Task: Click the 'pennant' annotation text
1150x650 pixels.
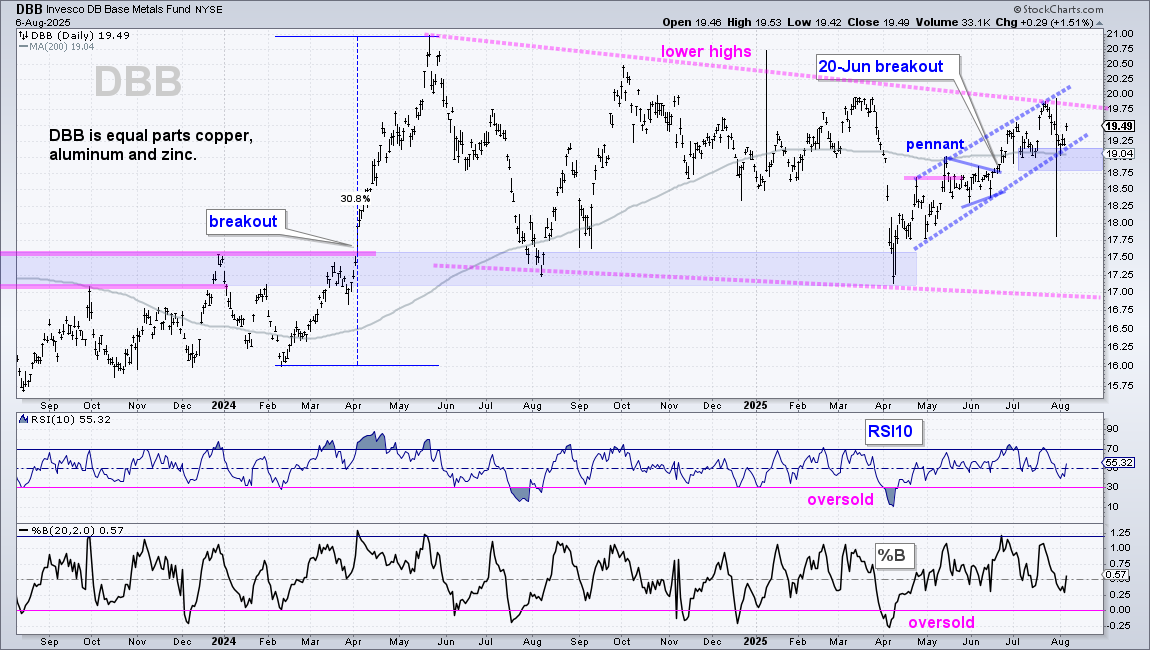Action: click(935, 145)
